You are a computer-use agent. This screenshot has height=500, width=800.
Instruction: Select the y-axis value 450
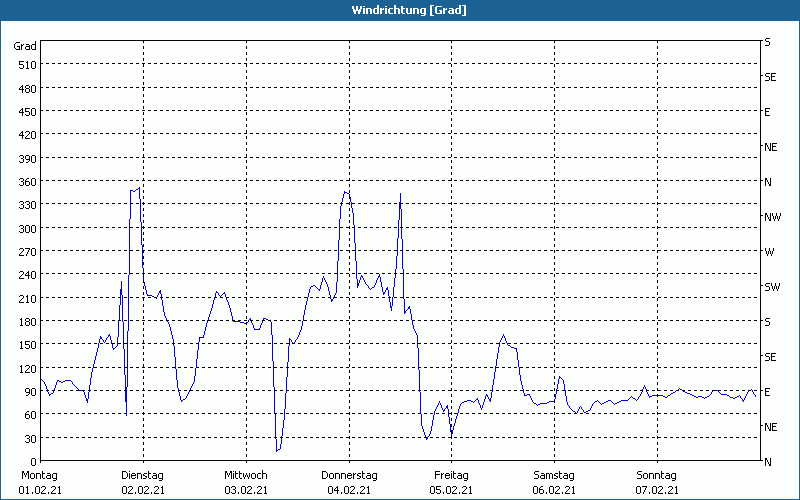tap(28, 112)
